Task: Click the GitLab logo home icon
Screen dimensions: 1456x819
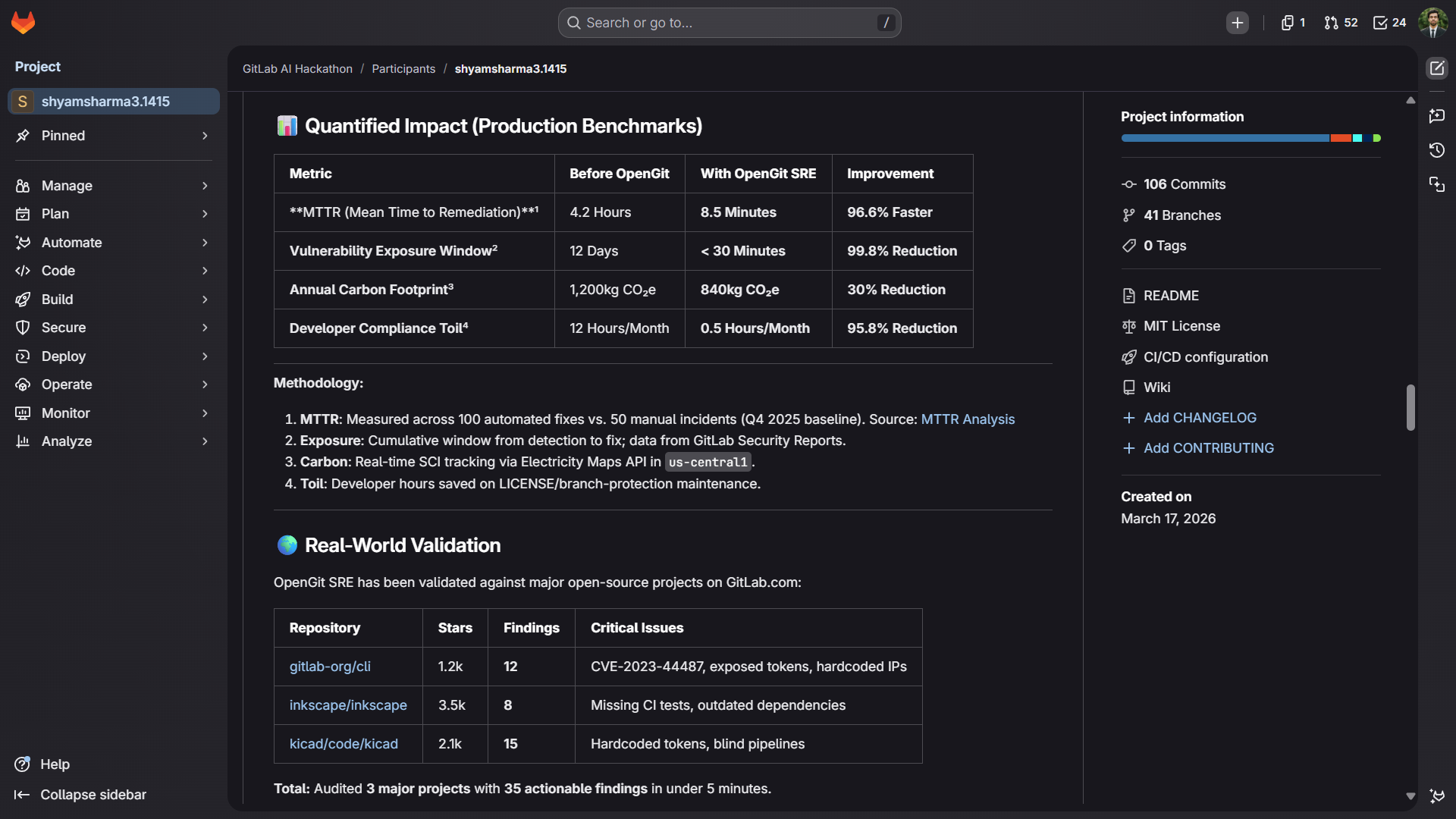Action: (24, 23)
